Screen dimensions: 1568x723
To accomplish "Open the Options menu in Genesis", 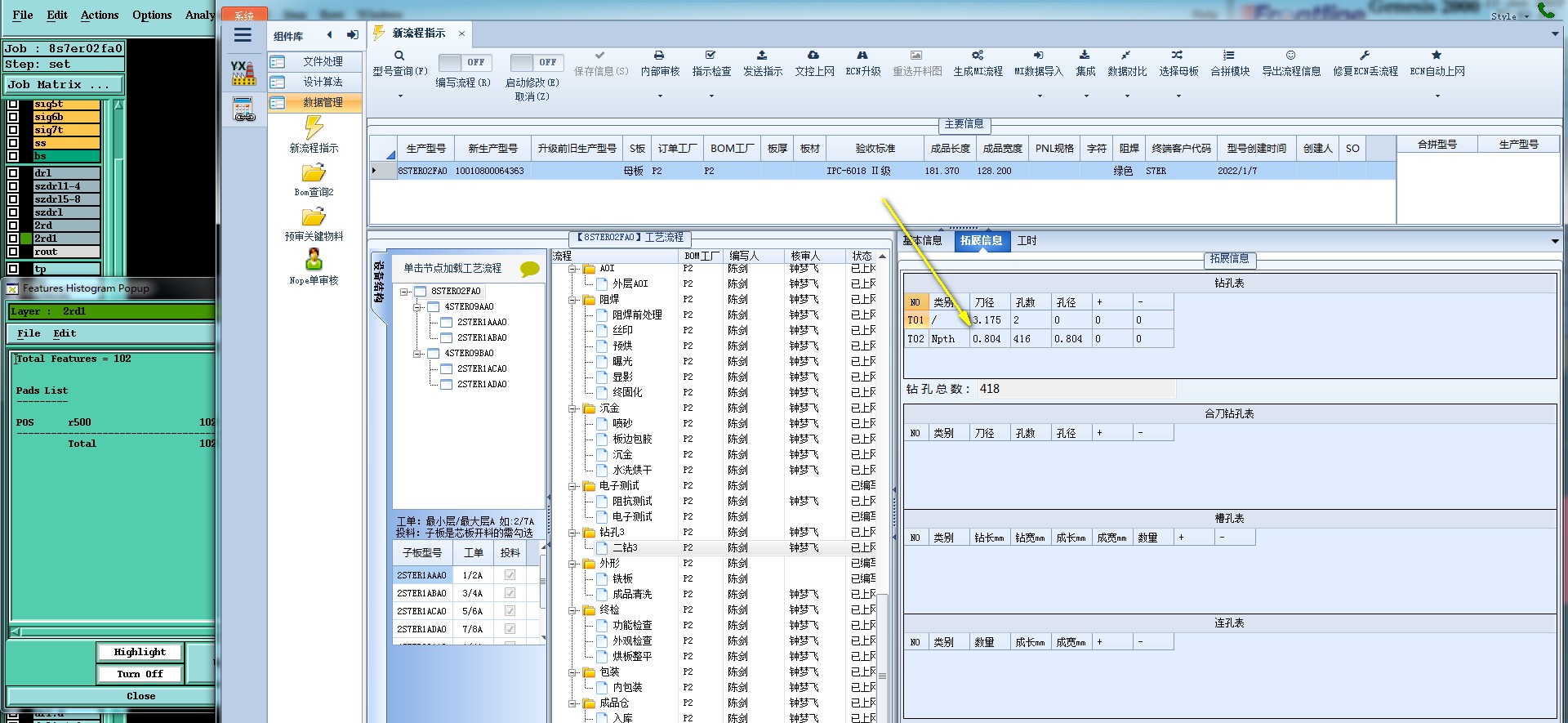I will pyautogui.click(x=152, y=15).
